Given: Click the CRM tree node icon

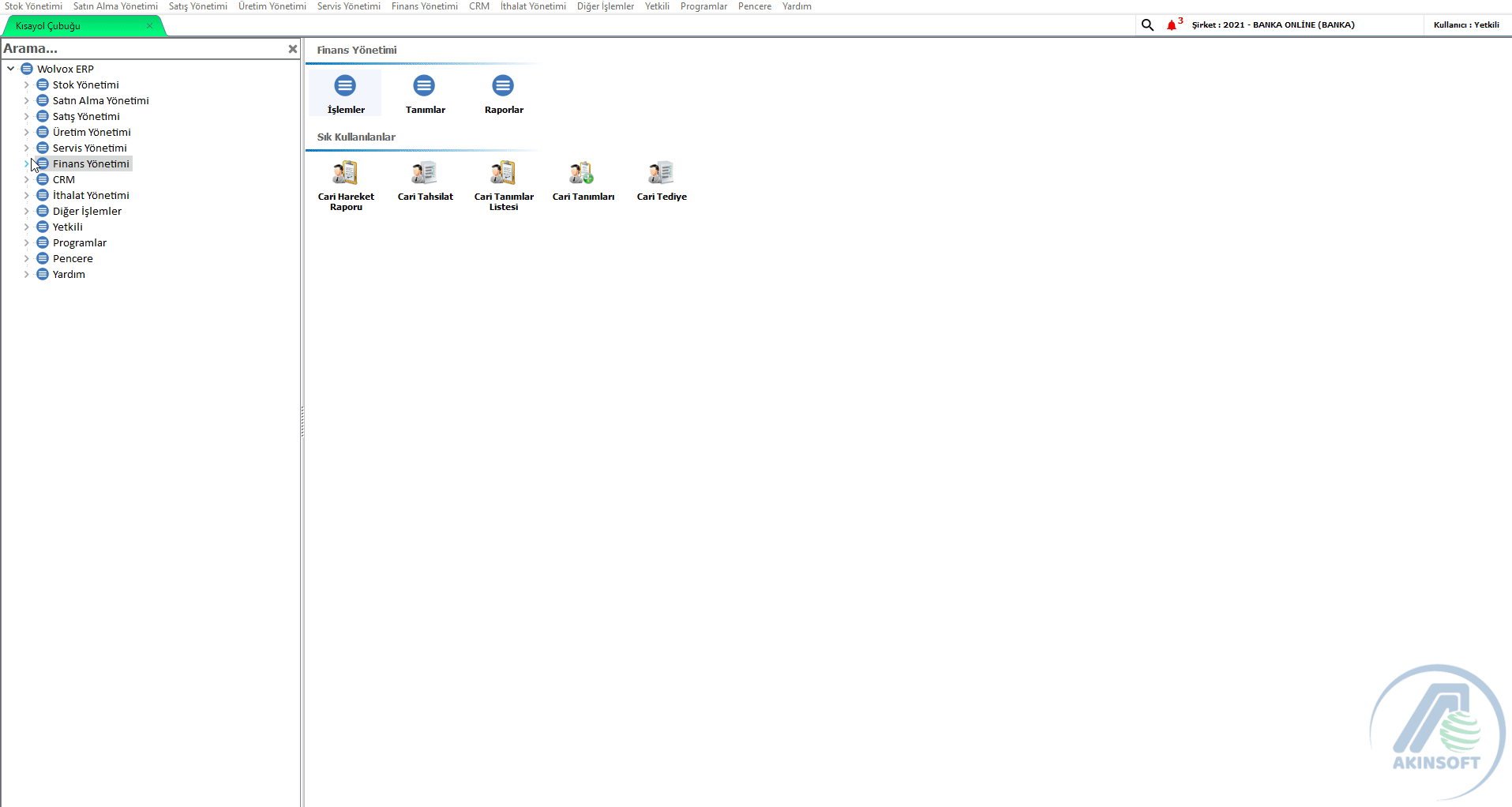Looking at the screenshot, I should coord(43,179).
